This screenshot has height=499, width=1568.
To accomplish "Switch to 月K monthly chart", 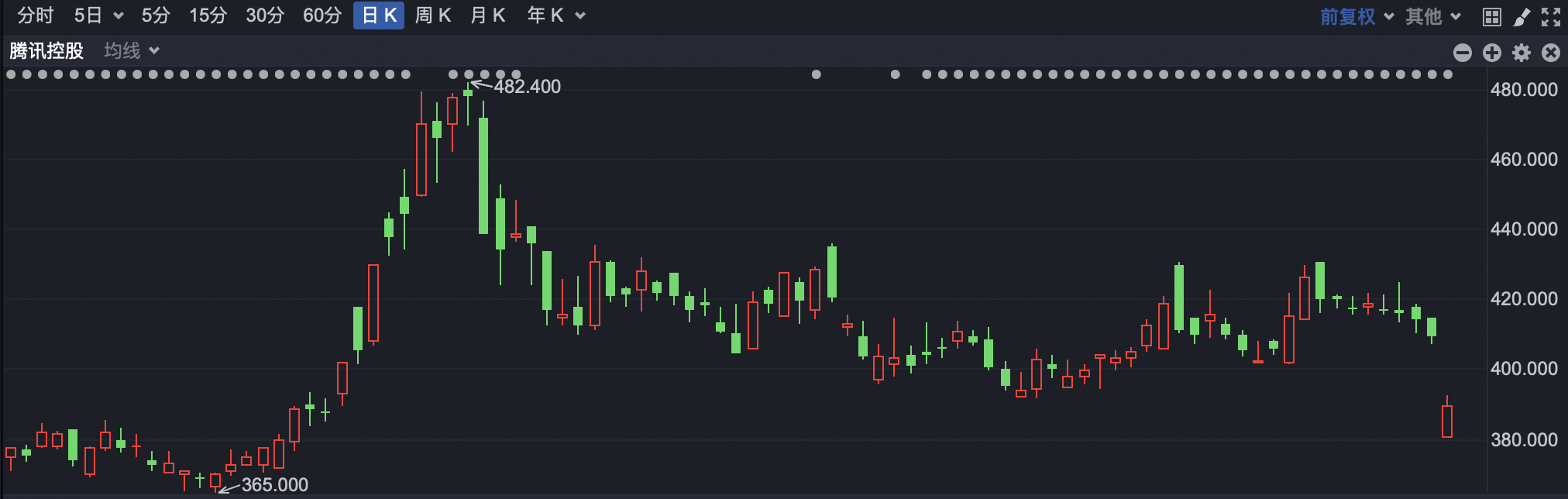I will pos(488,15).
